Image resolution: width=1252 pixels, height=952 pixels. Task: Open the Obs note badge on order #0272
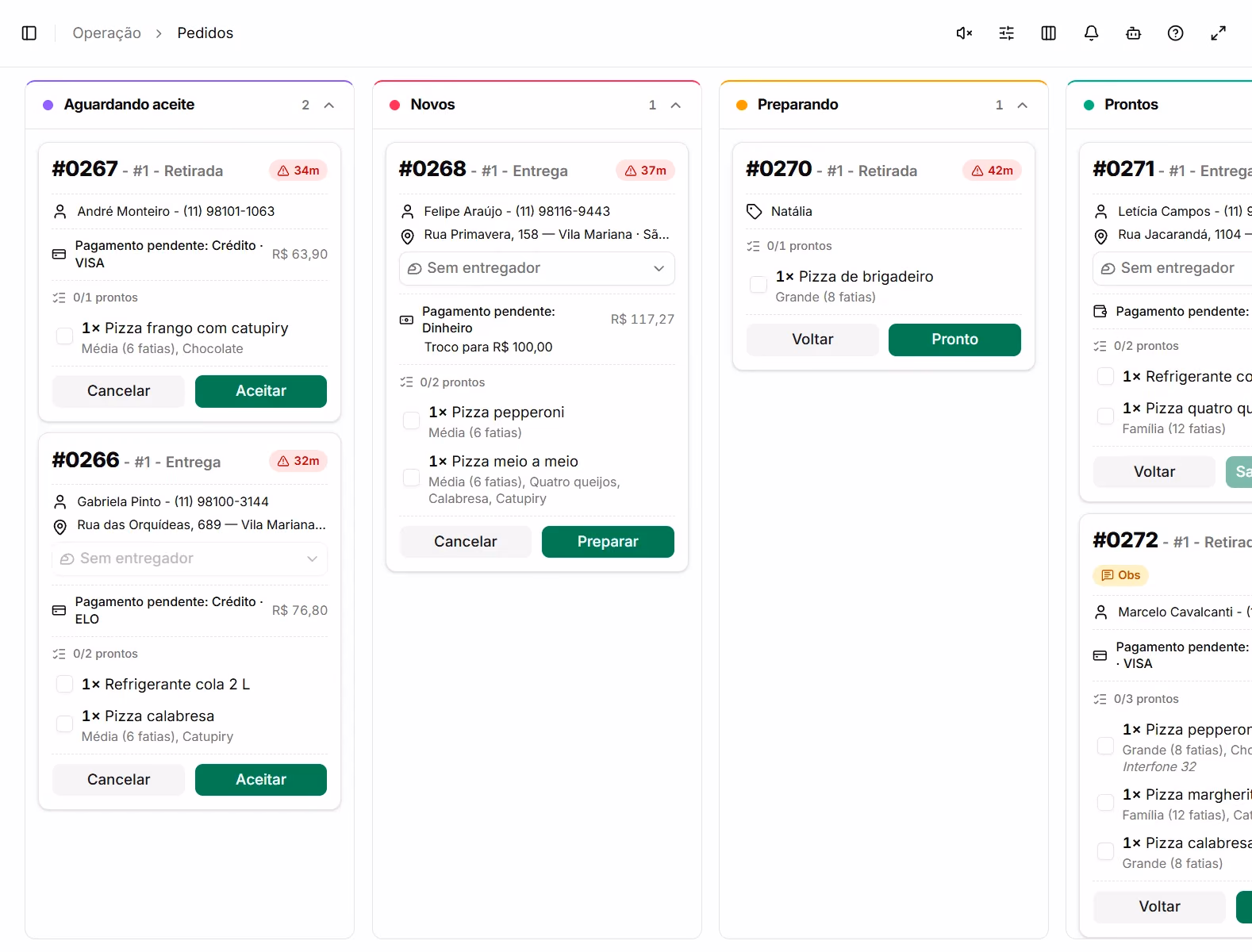coord(1120,575)
